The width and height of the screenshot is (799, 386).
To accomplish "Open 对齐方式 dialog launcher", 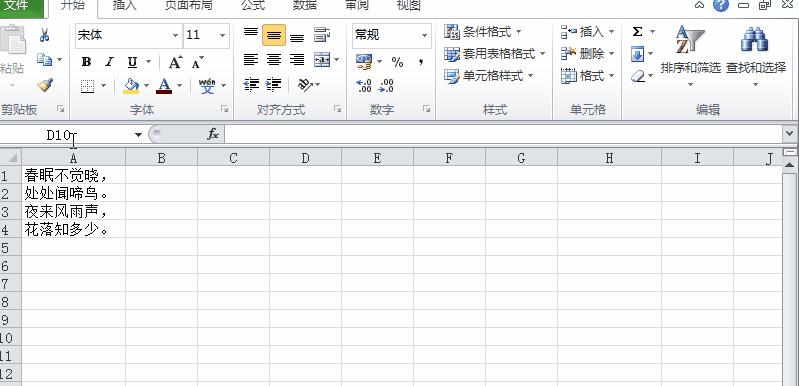I will 337,109.
